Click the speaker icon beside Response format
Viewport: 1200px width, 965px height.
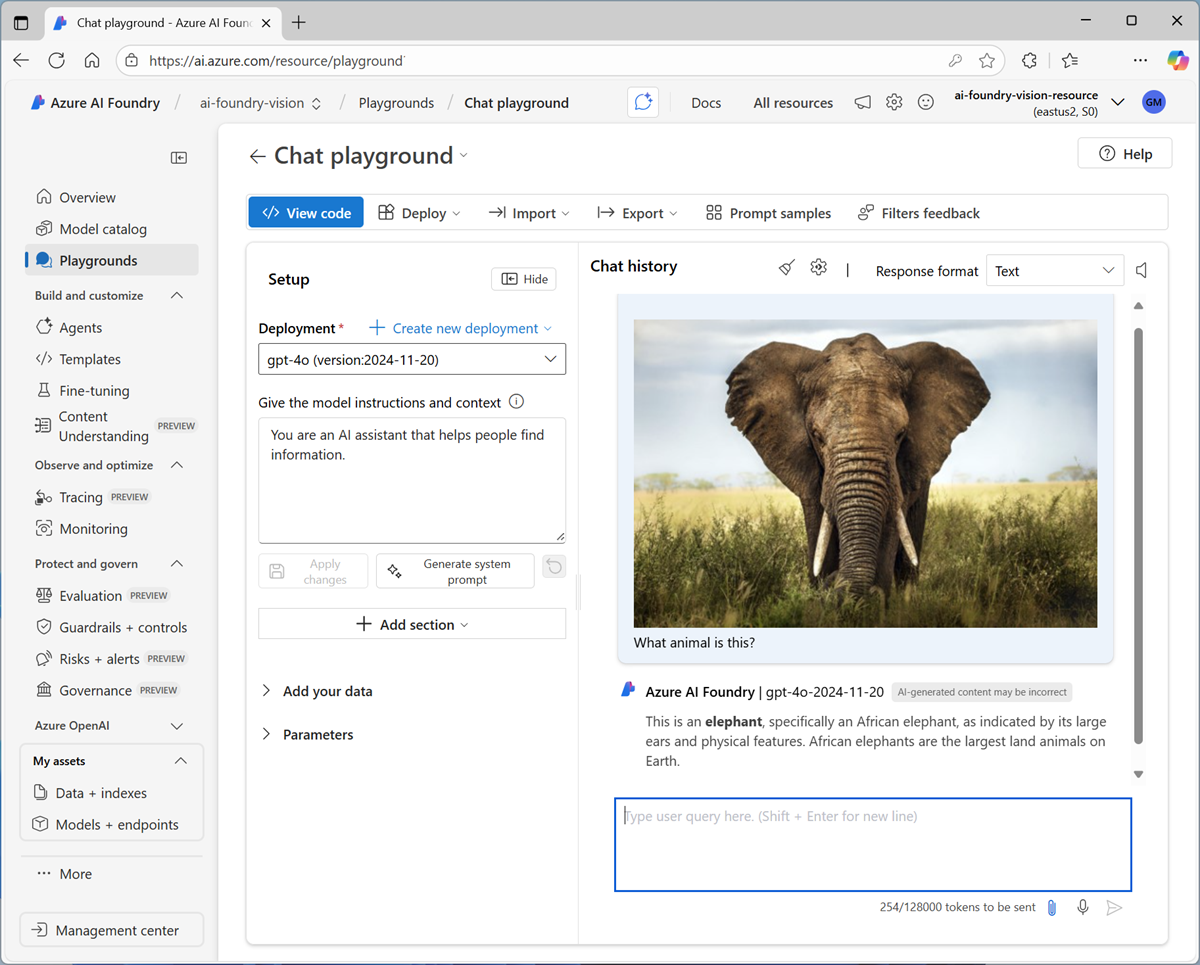click(1141, 271)
